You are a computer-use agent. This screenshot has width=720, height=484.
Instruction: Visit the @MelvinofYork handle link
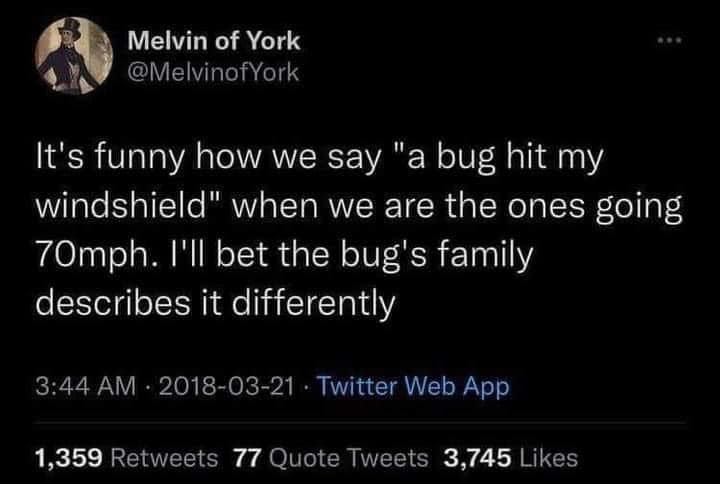pos(214,72)
